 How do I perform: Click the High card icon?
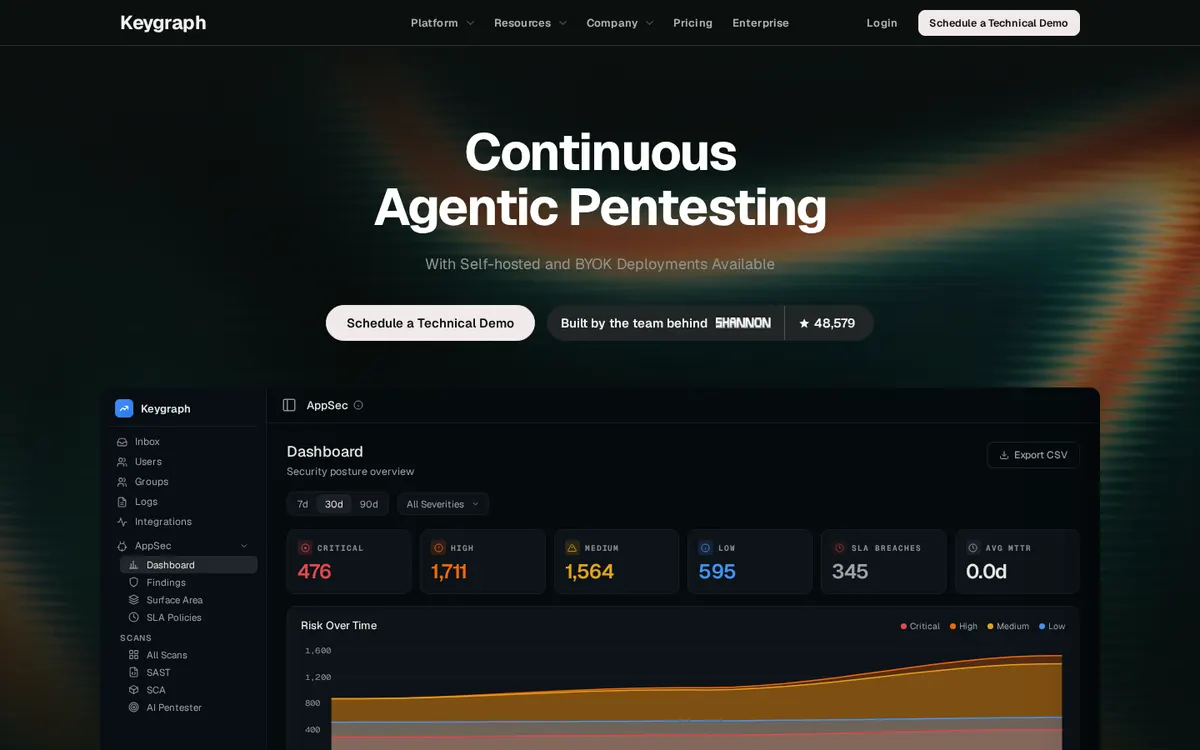pyautogui.click(x=438, y=548)
